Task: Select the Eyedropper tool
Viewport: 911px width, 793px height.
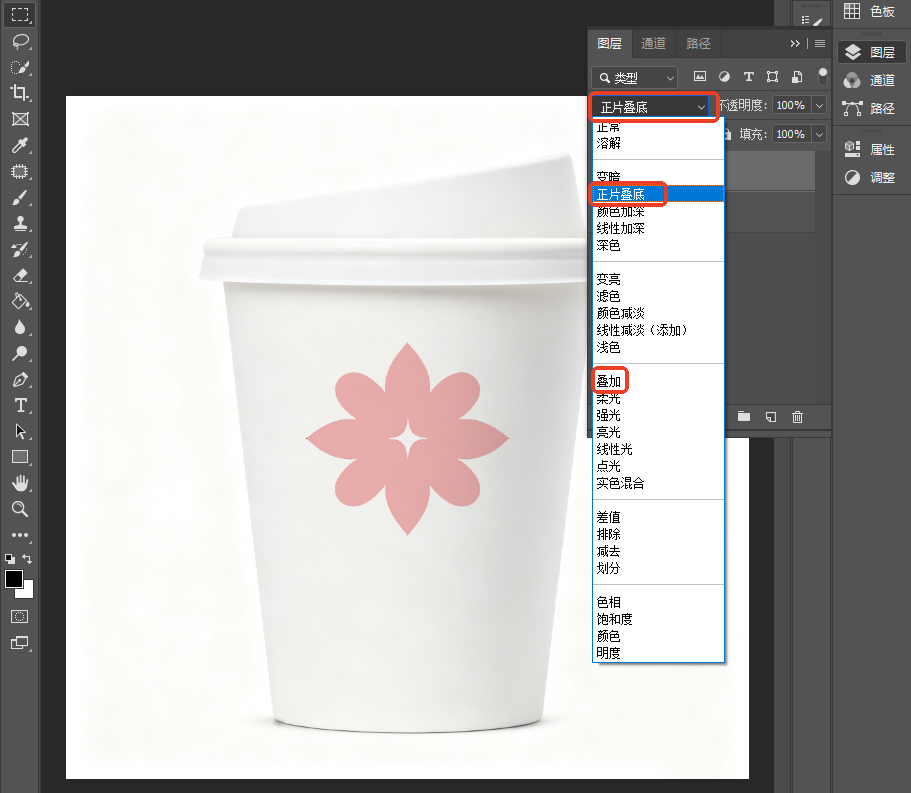Action: (20, 145)
